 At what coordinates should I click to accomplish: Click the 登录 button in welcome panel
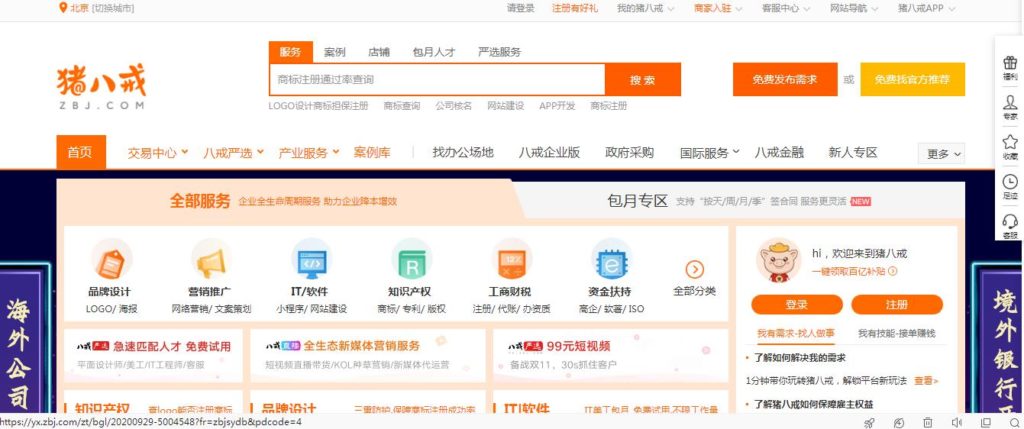click(x=797, y=304)
